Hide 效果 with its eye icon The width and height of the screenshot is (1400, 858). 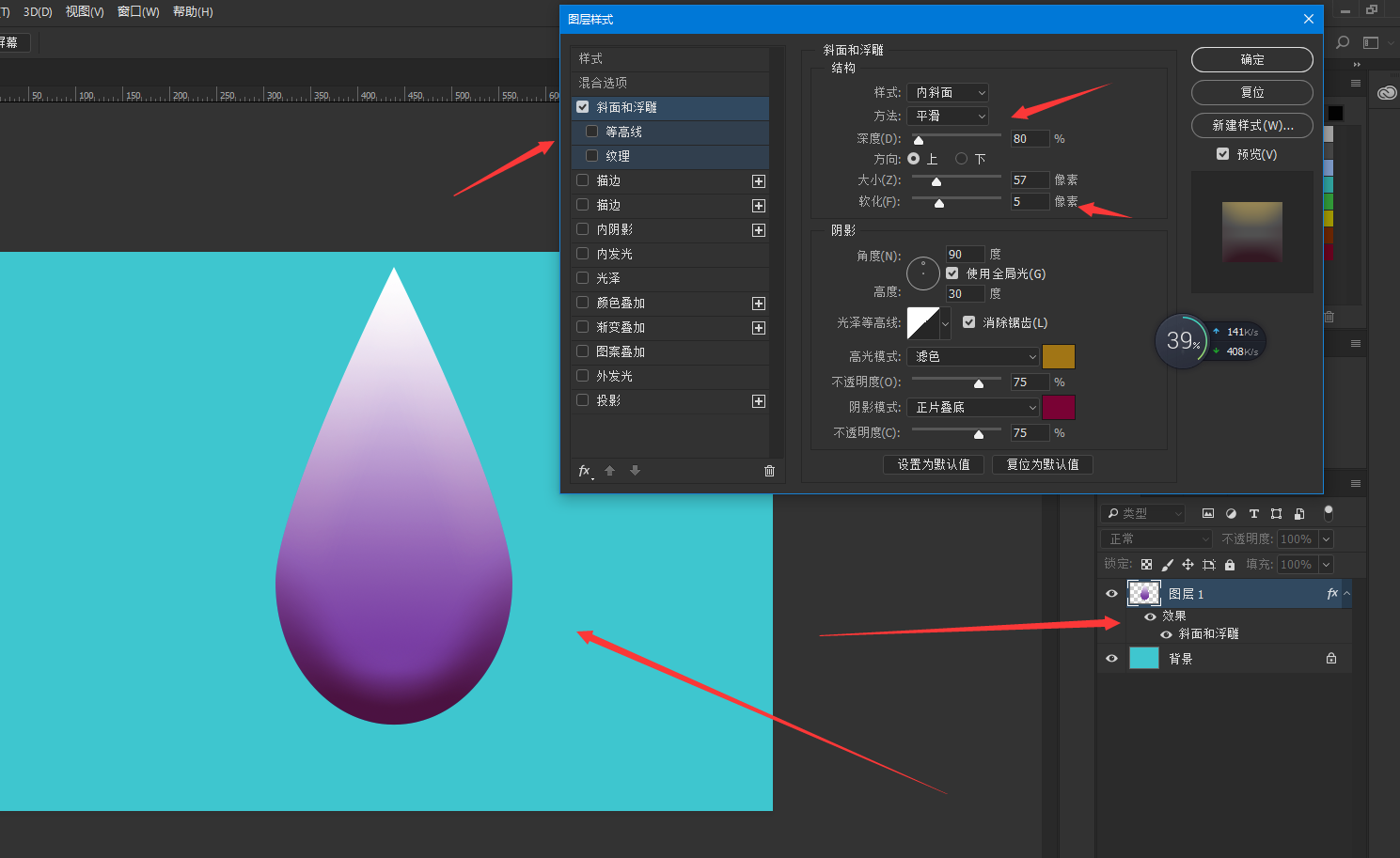[x=1150, y=616]
